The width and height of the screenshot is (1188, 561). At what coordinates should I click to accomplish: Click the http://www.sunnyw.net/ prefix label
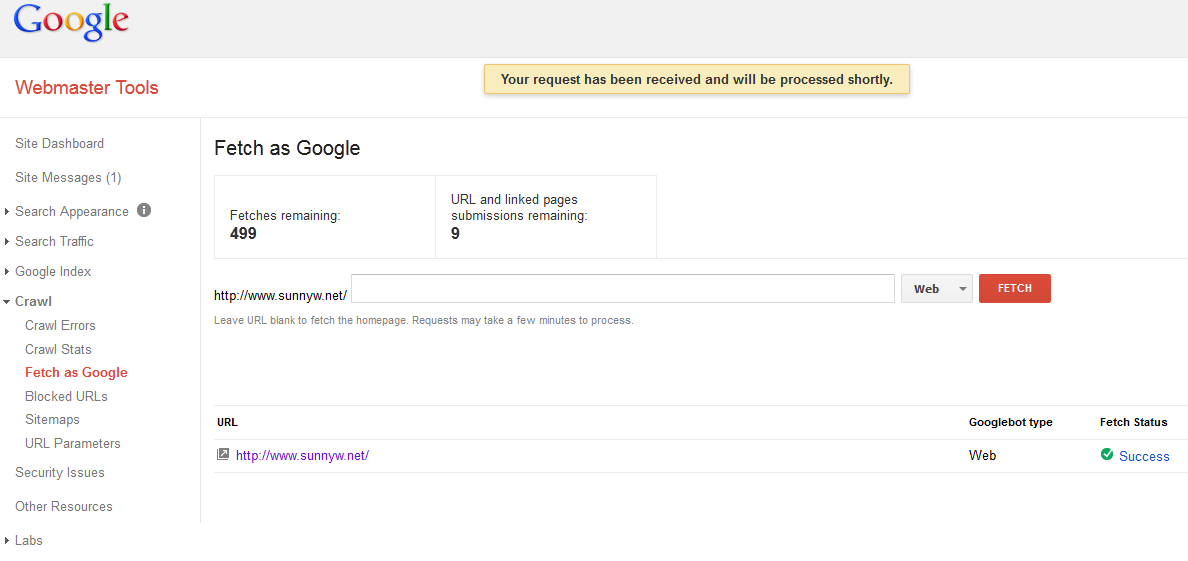coord(280,295)
